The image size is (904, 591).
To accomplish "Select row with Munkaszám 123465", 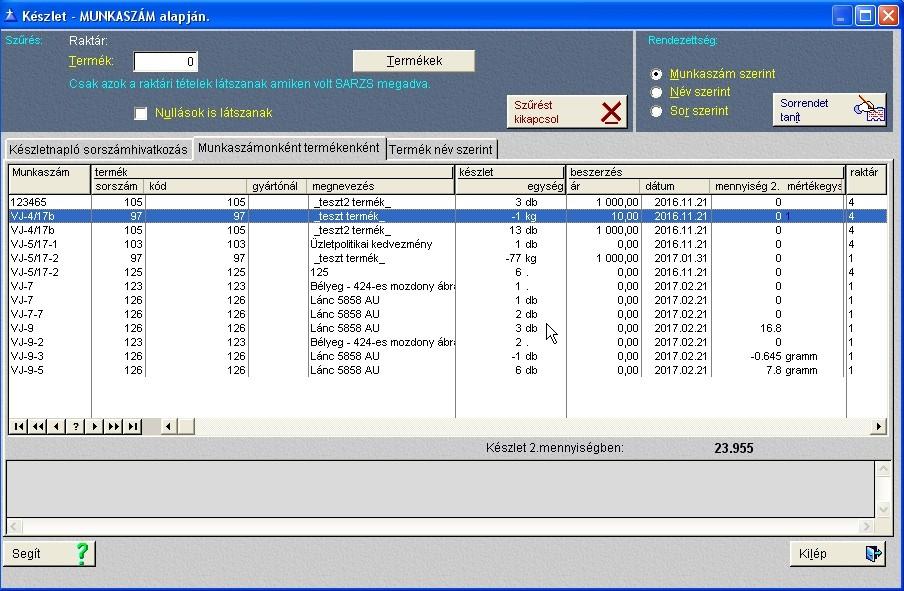I will (447, 202).
